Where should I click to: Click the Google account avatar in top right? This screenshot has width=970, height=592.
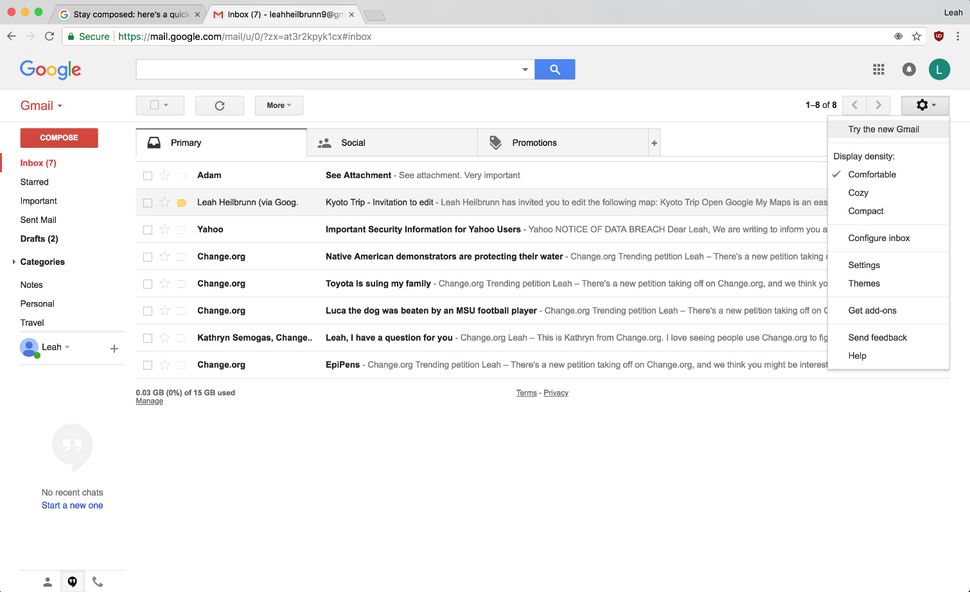coord(938,69)
